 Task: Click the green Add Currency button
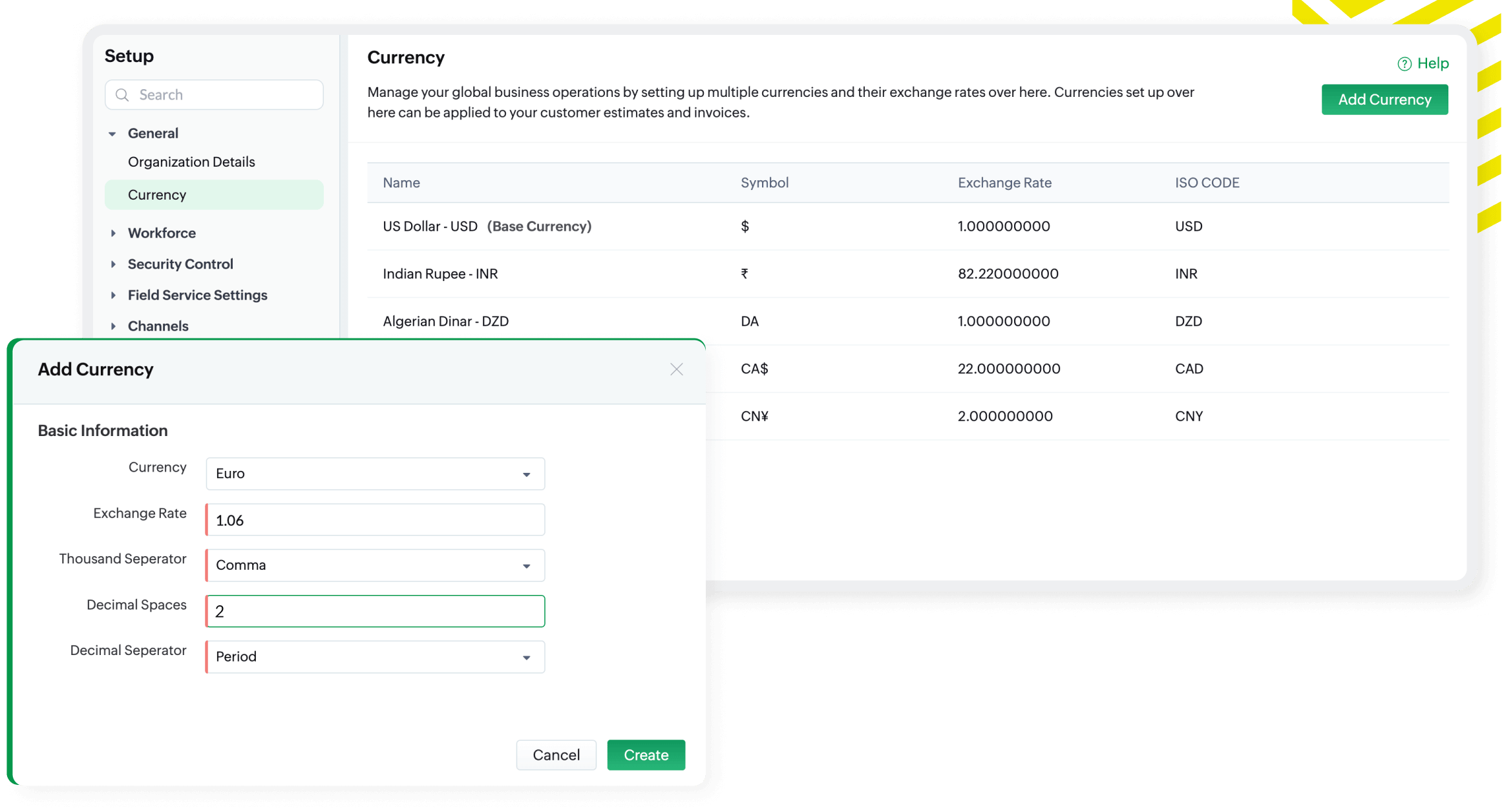[x=1384, y=99]
